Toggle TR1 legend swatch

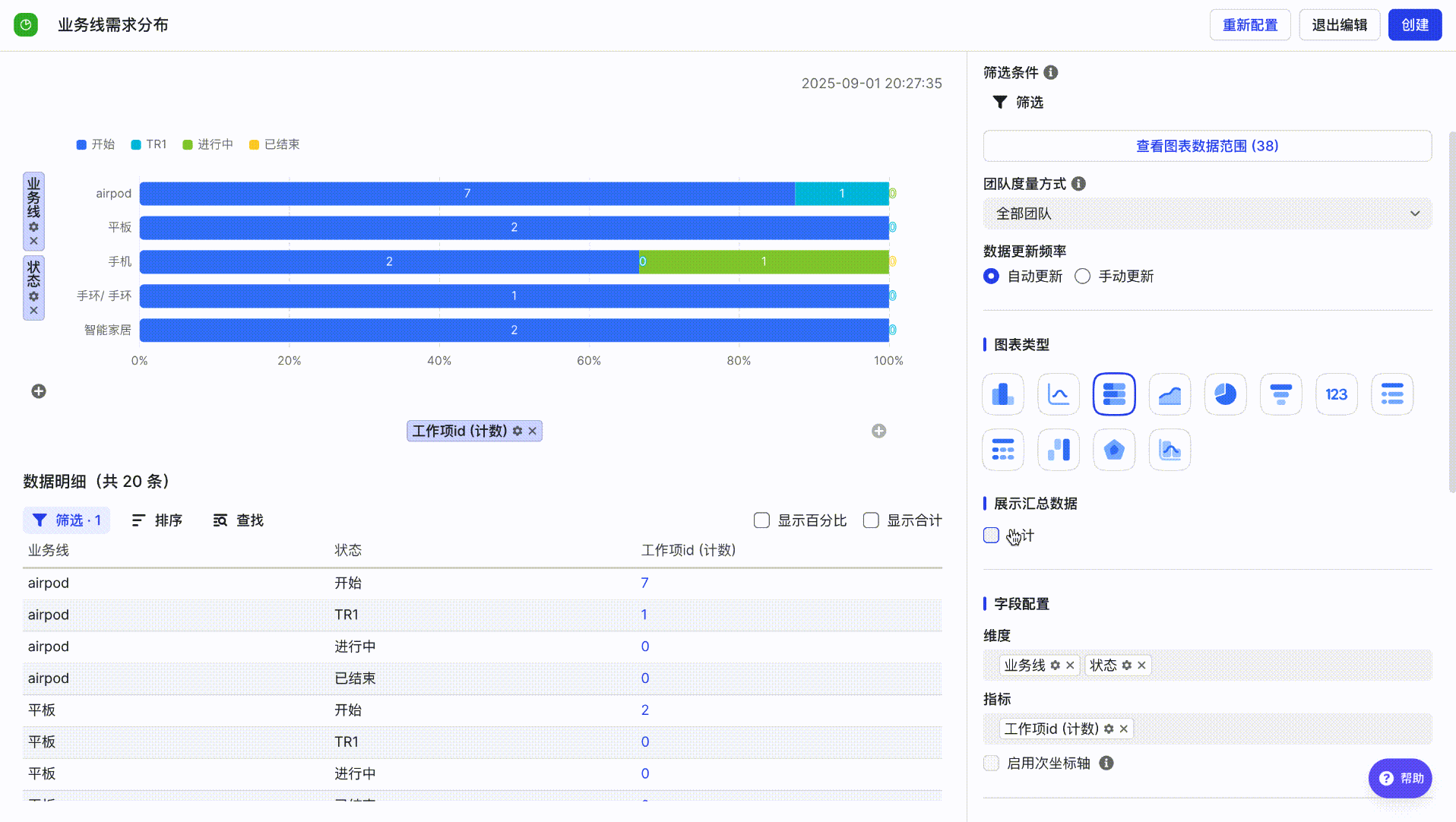click(136, 145)
